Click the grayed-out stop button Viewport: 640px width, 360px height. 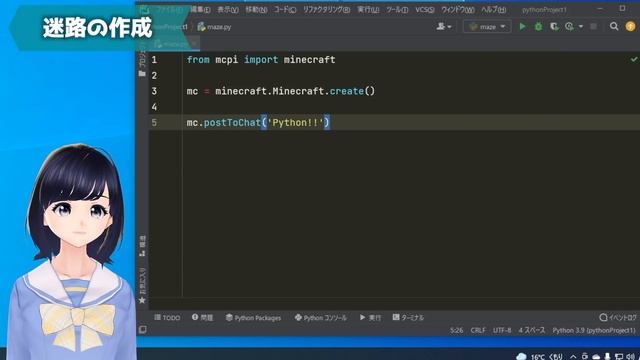point(593,27)
